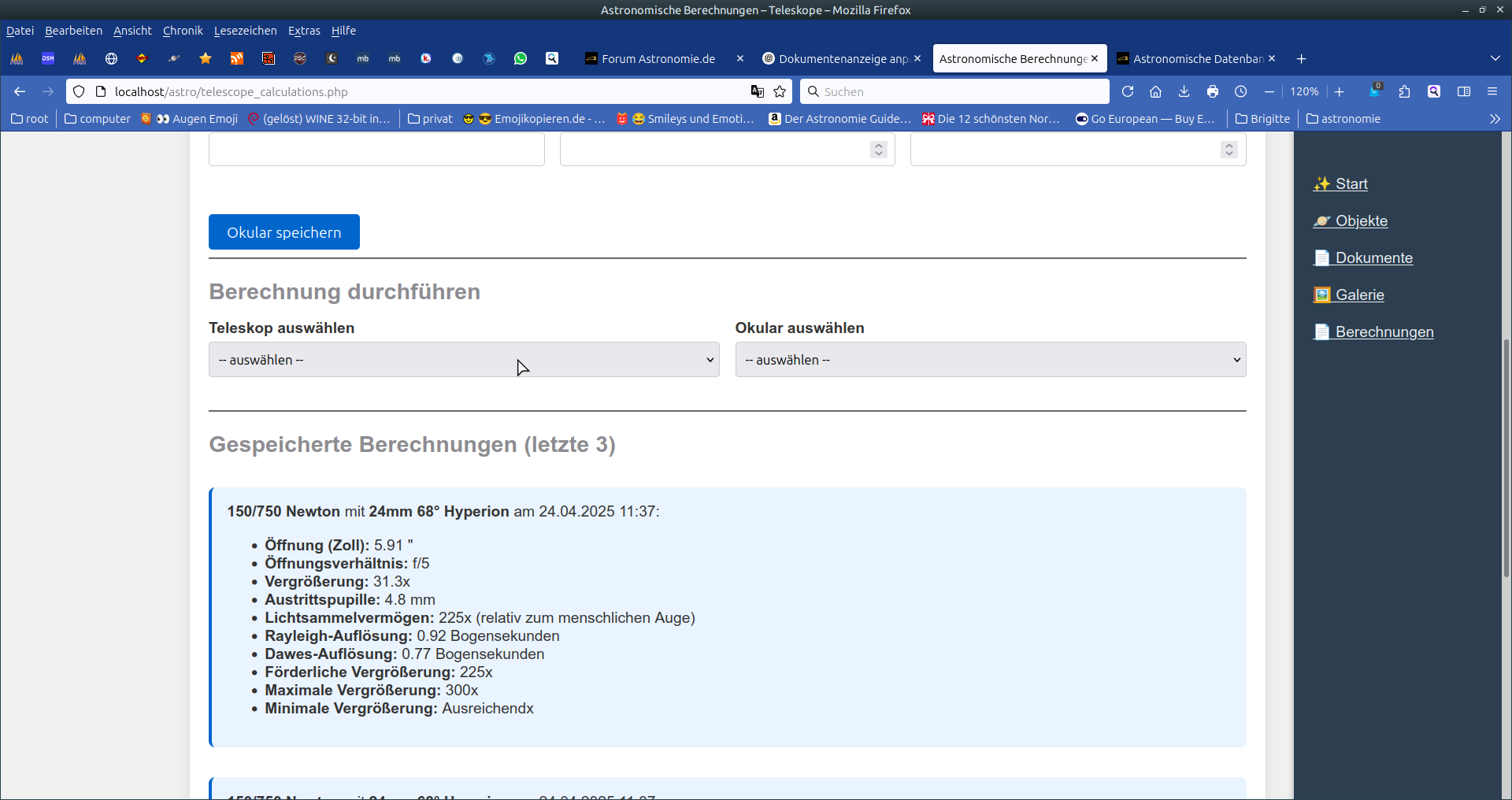Open the Datei menu
This screenshot has height=800, width=1512.
[x=20, y=31]
